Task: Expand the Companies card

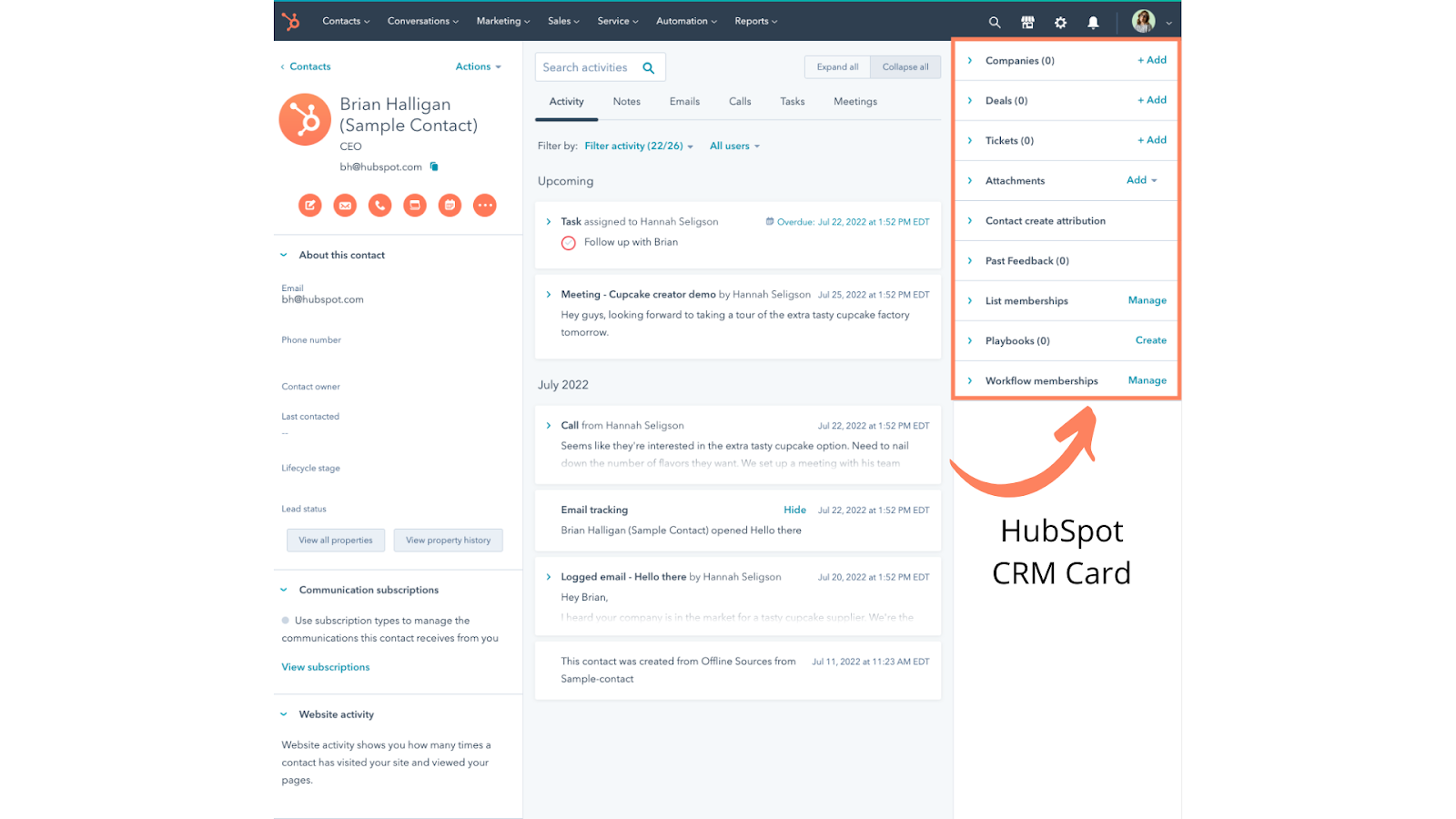Action: [x=969, y=60]
